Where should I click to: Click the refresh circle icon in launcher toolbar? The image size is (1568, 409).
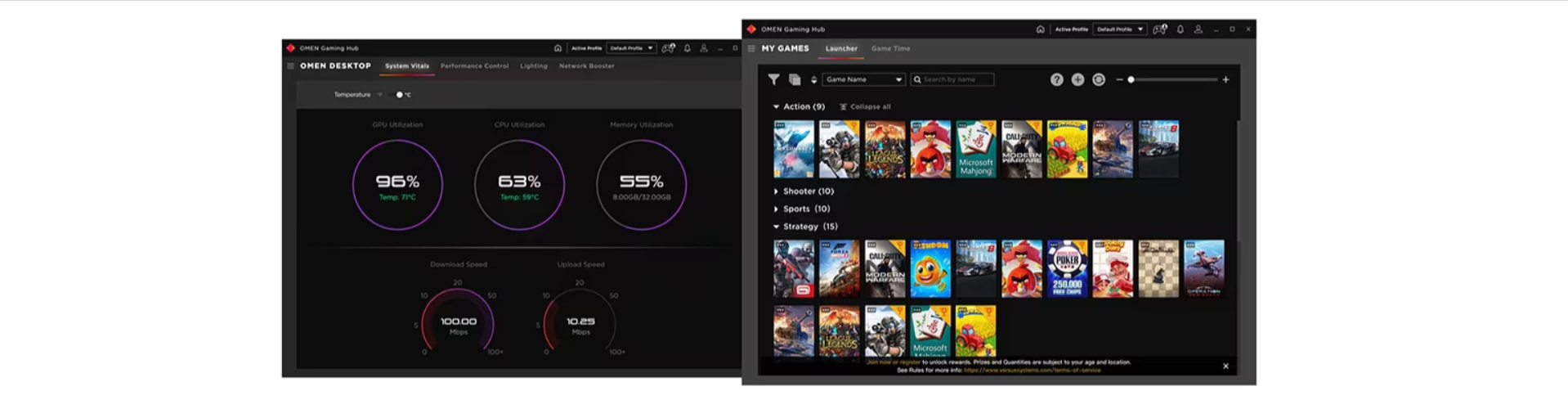pos(1099,79)
